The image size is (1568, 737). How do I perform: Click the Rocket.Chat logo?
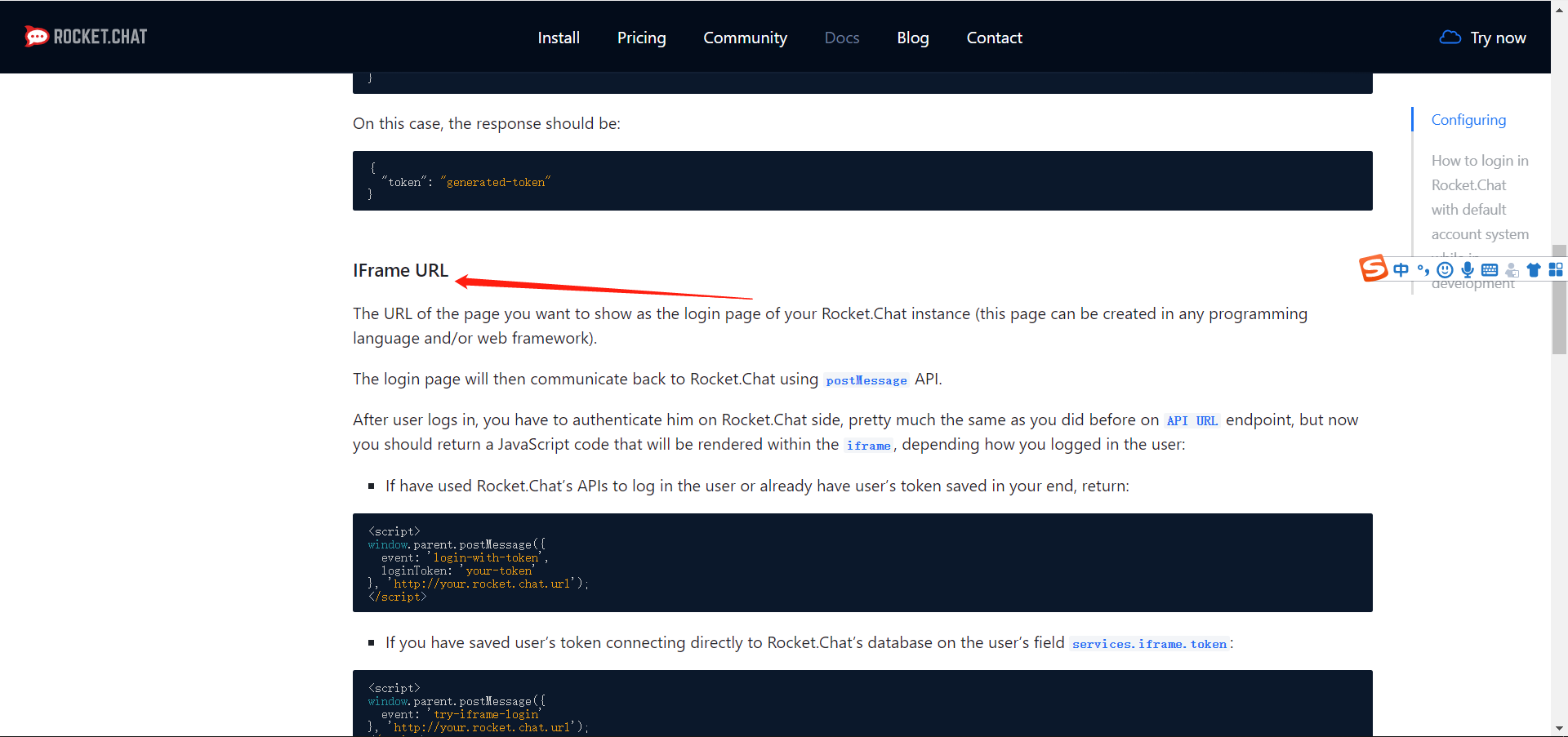coord(86,37)
